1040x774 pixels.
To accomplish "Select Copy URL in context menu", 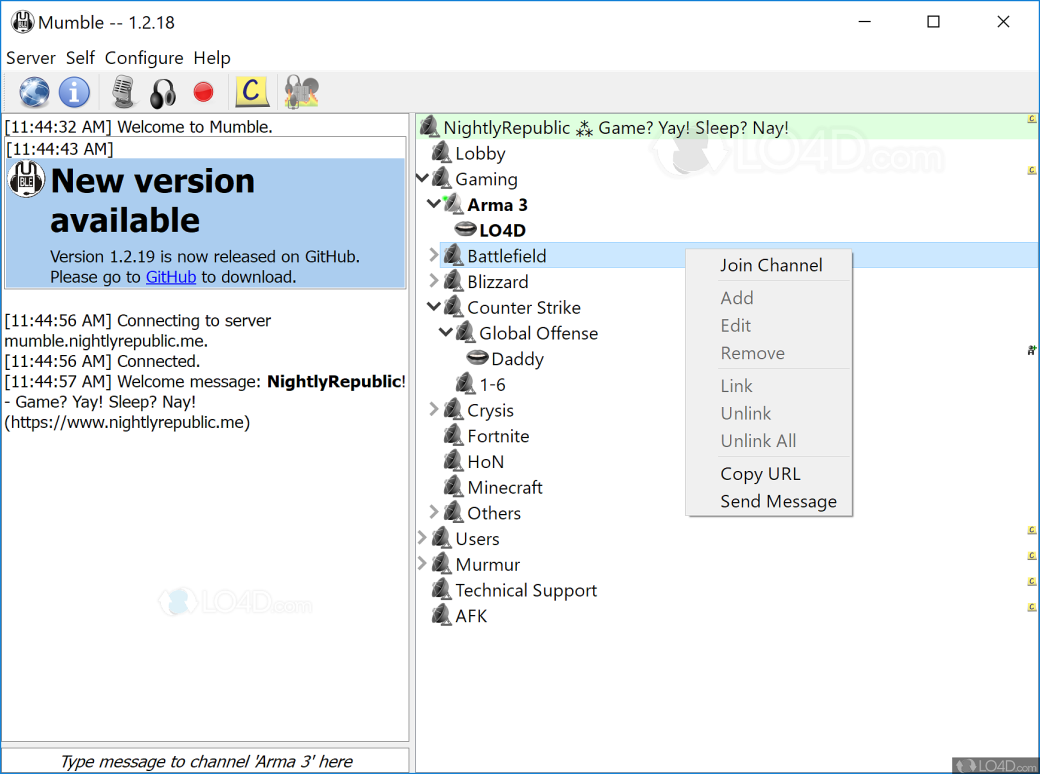I will coord(760,474).
